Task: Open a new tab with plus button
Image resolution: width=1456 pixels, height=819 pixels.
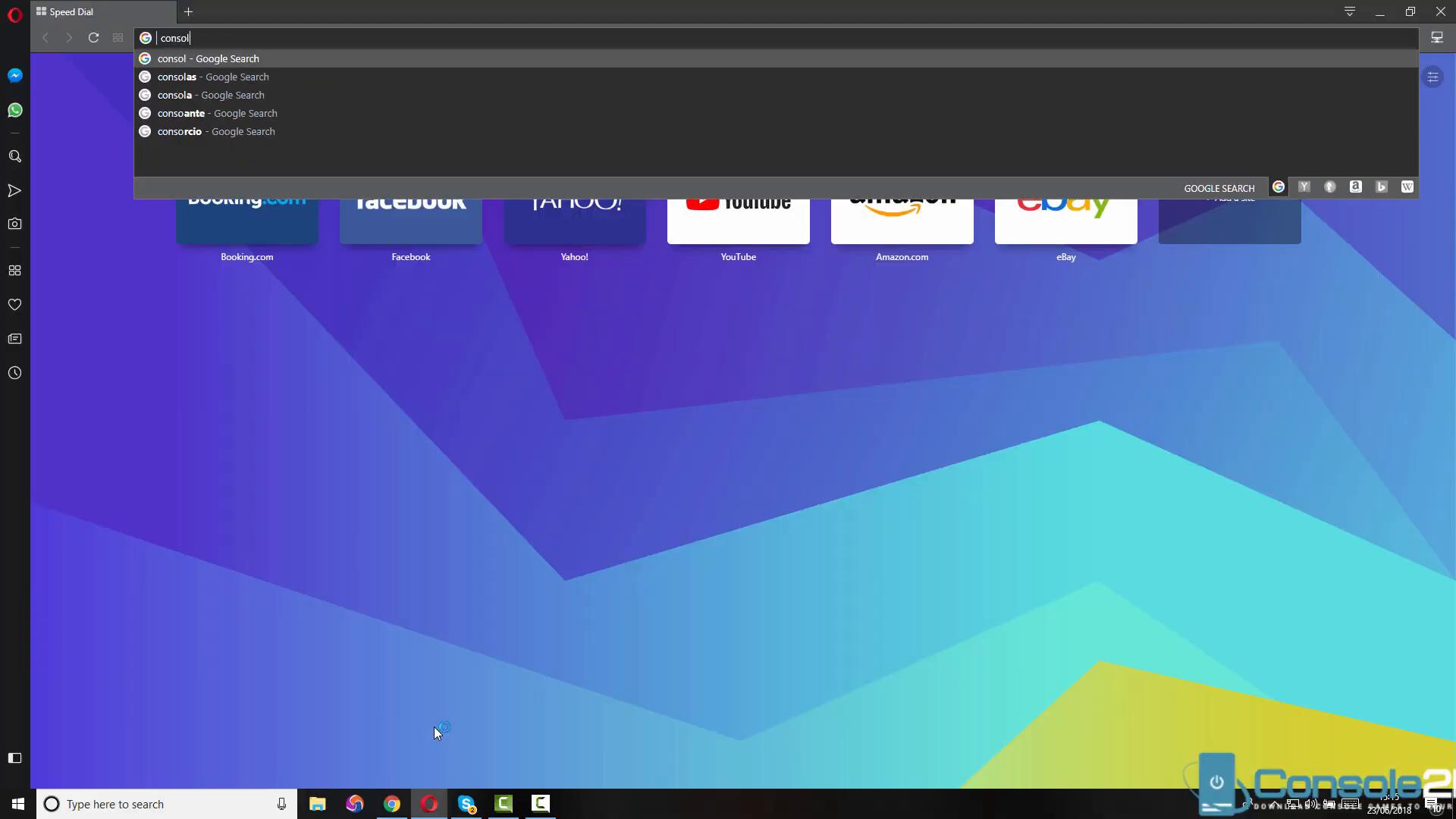Action: coord(188,11)
